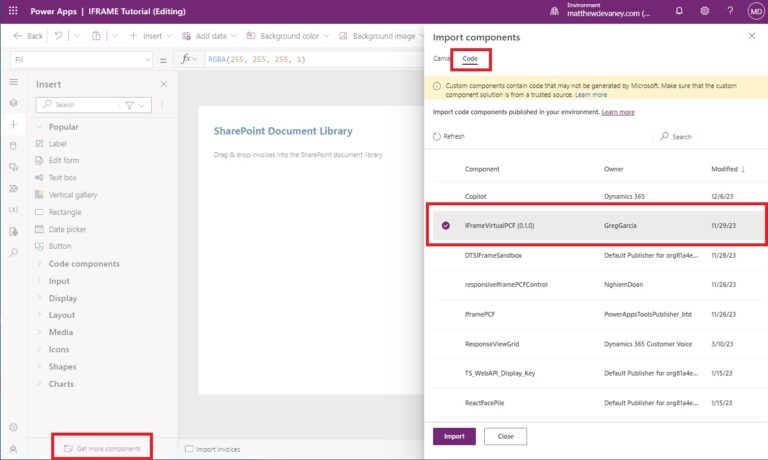This screenshot has width=768, height=460.
Task: Open the settings gear in header
Action: 705,11
